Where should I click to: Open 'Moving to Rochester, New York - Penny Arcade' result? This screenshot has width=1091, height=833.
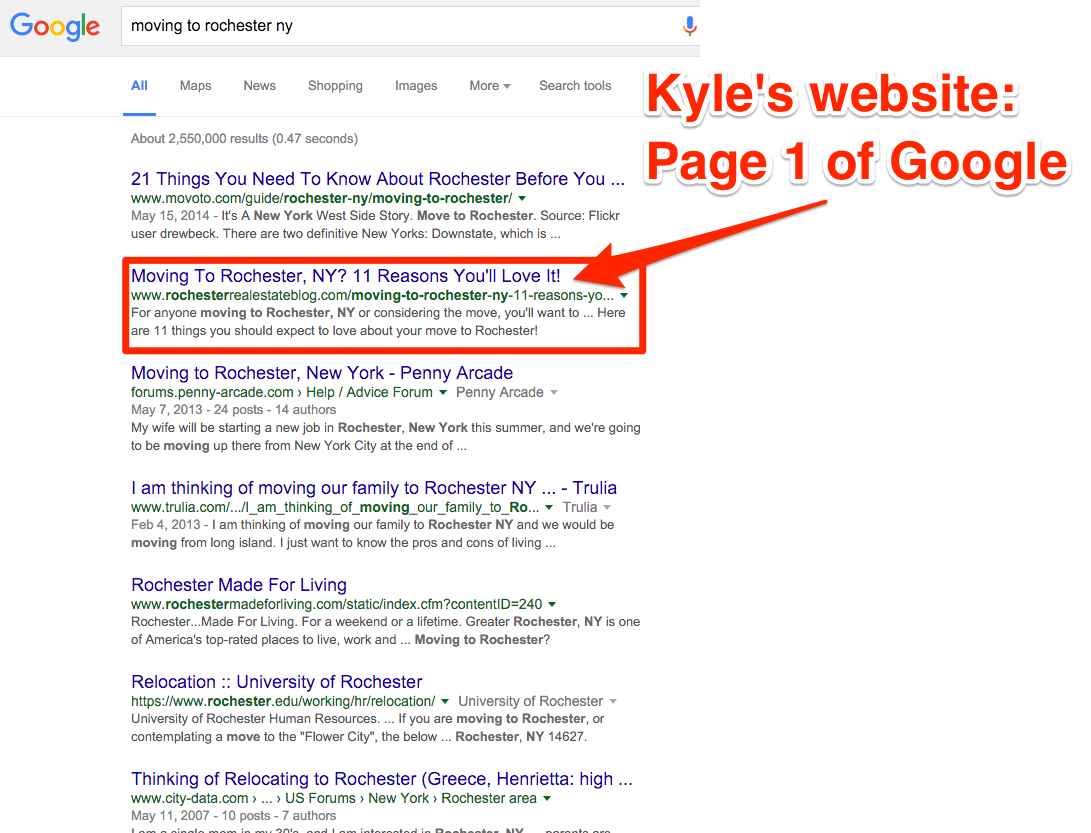pyautogui.click(x=322, y=373)
